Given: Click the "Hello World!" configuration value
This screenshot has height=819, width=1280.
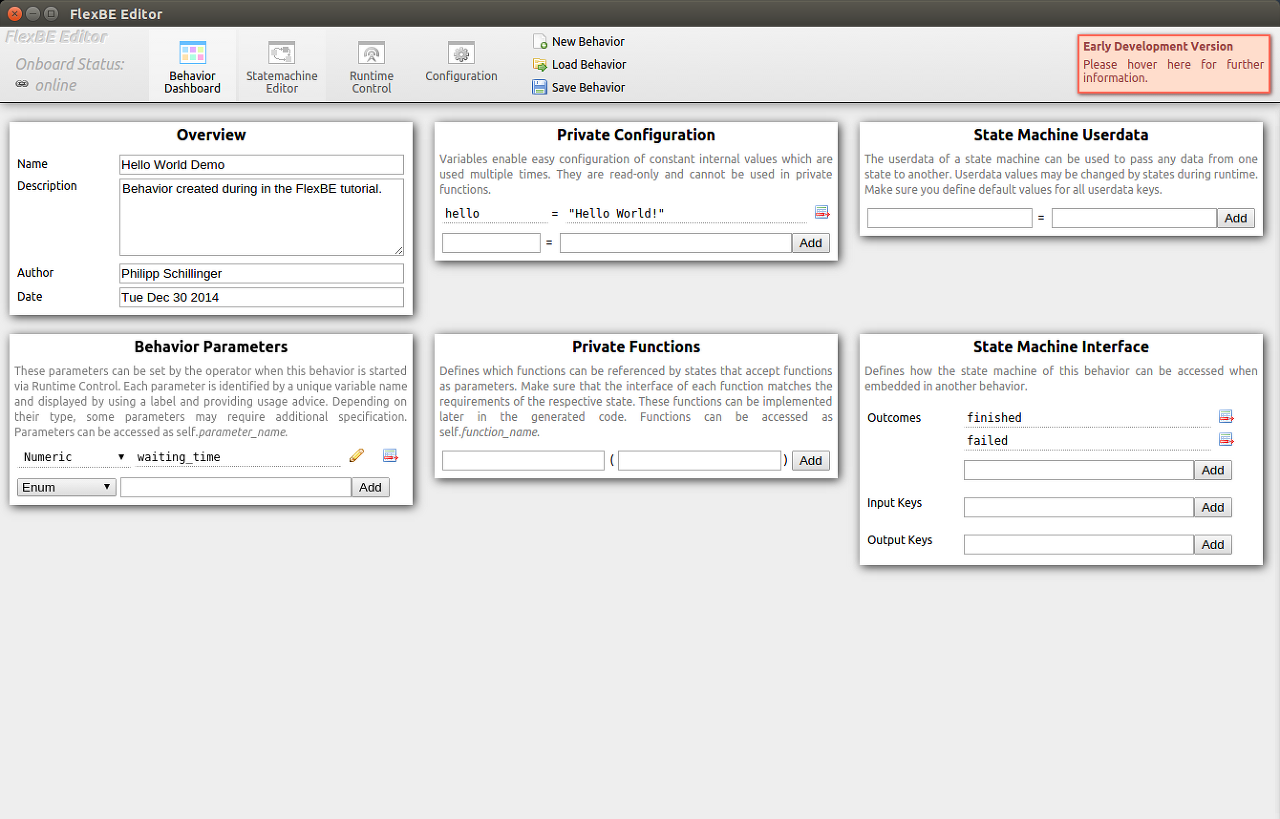Looking at the screenshot, I should click(686, 214).
